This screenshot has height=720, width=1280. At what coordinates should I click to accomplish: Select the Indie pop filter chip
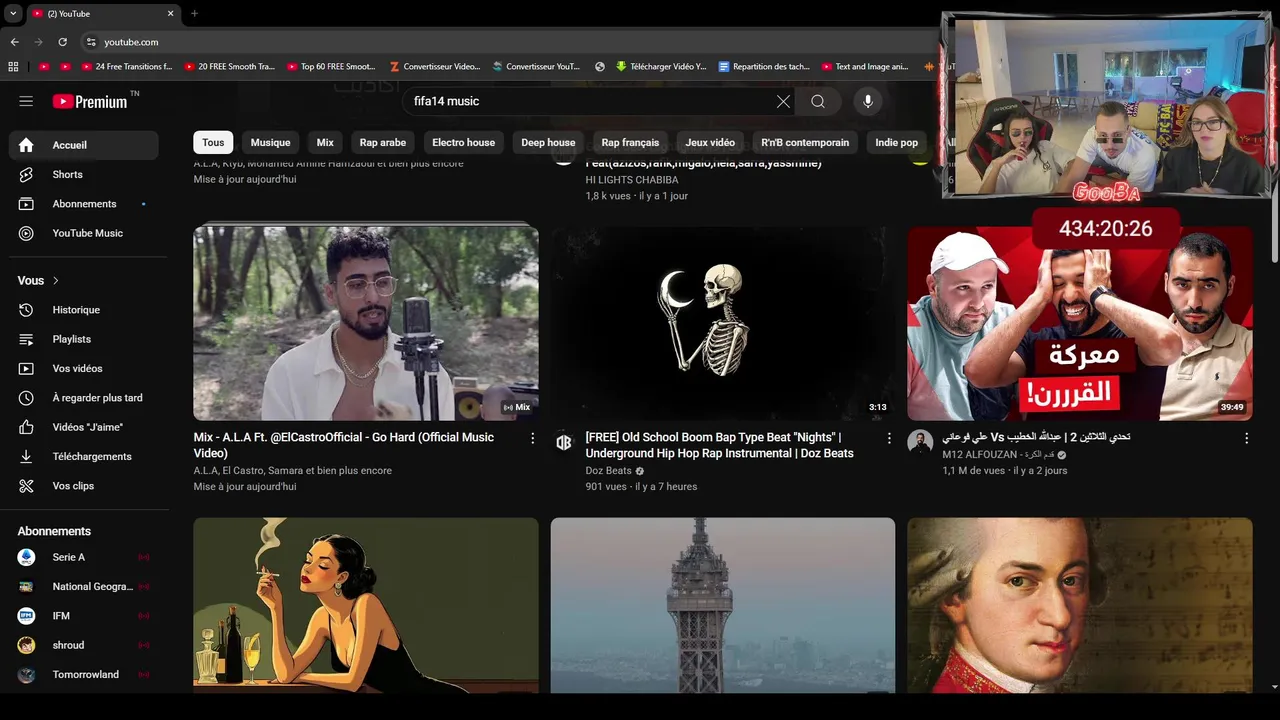click(896, 142)
